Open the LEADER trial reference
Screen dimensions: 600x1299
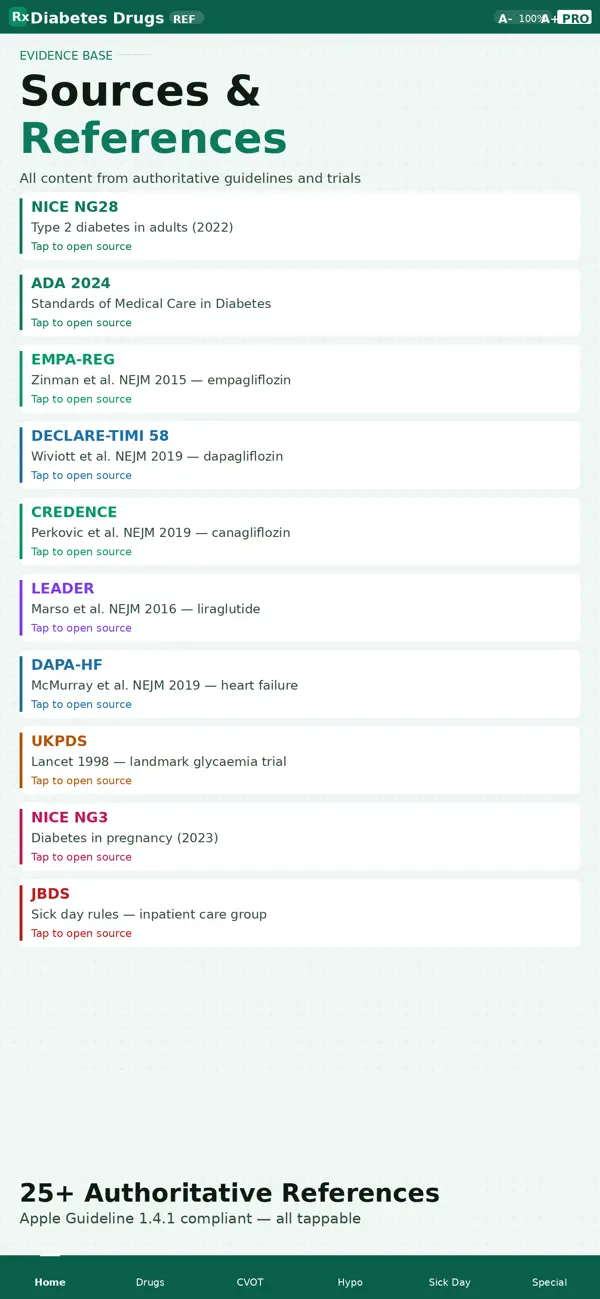(x=300, y=608)
